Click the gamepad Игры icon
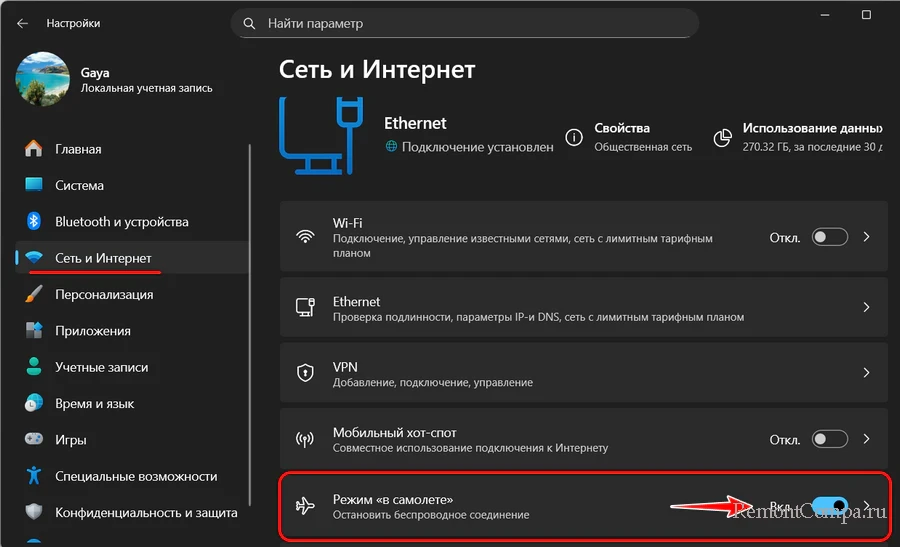900x547 pixels. (x=34, y=440)
